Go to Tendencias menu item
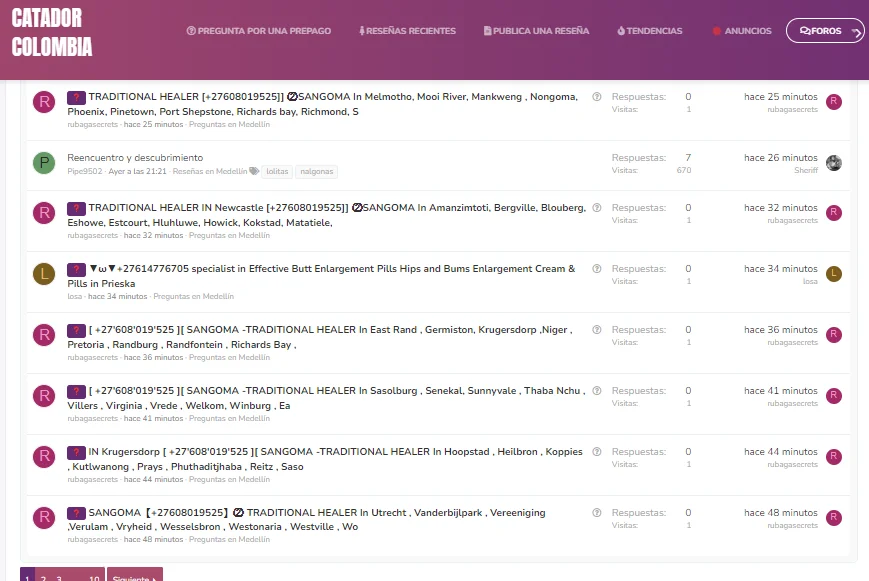This screenshot has width=869, height=581. point(650,30)
